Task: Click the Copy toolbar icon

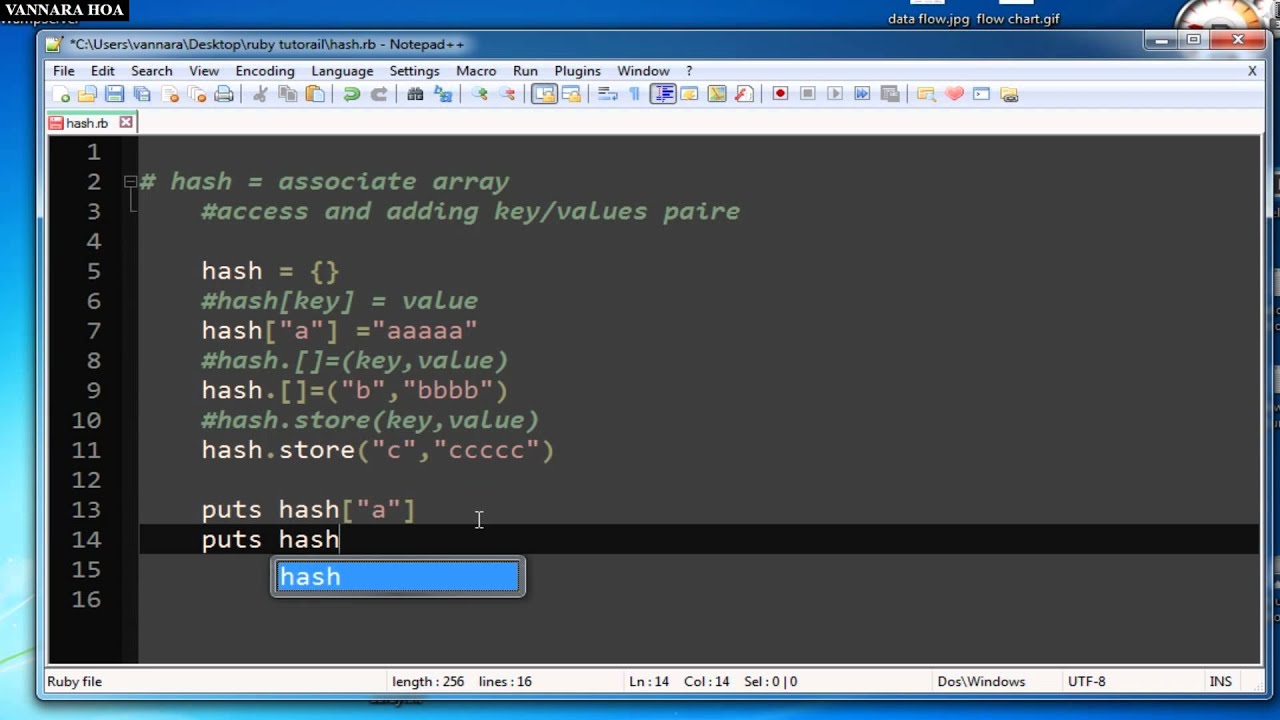Action: 288,94
